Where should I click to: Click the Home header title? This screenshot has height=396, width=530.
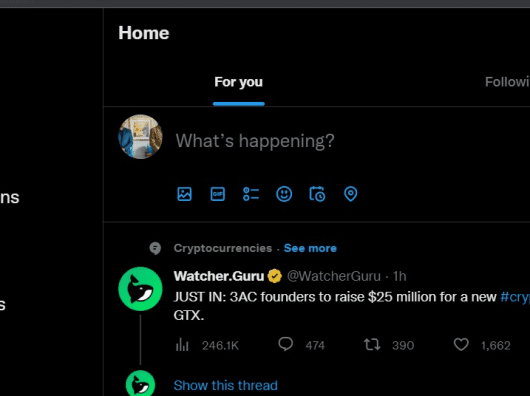(144, 33)
